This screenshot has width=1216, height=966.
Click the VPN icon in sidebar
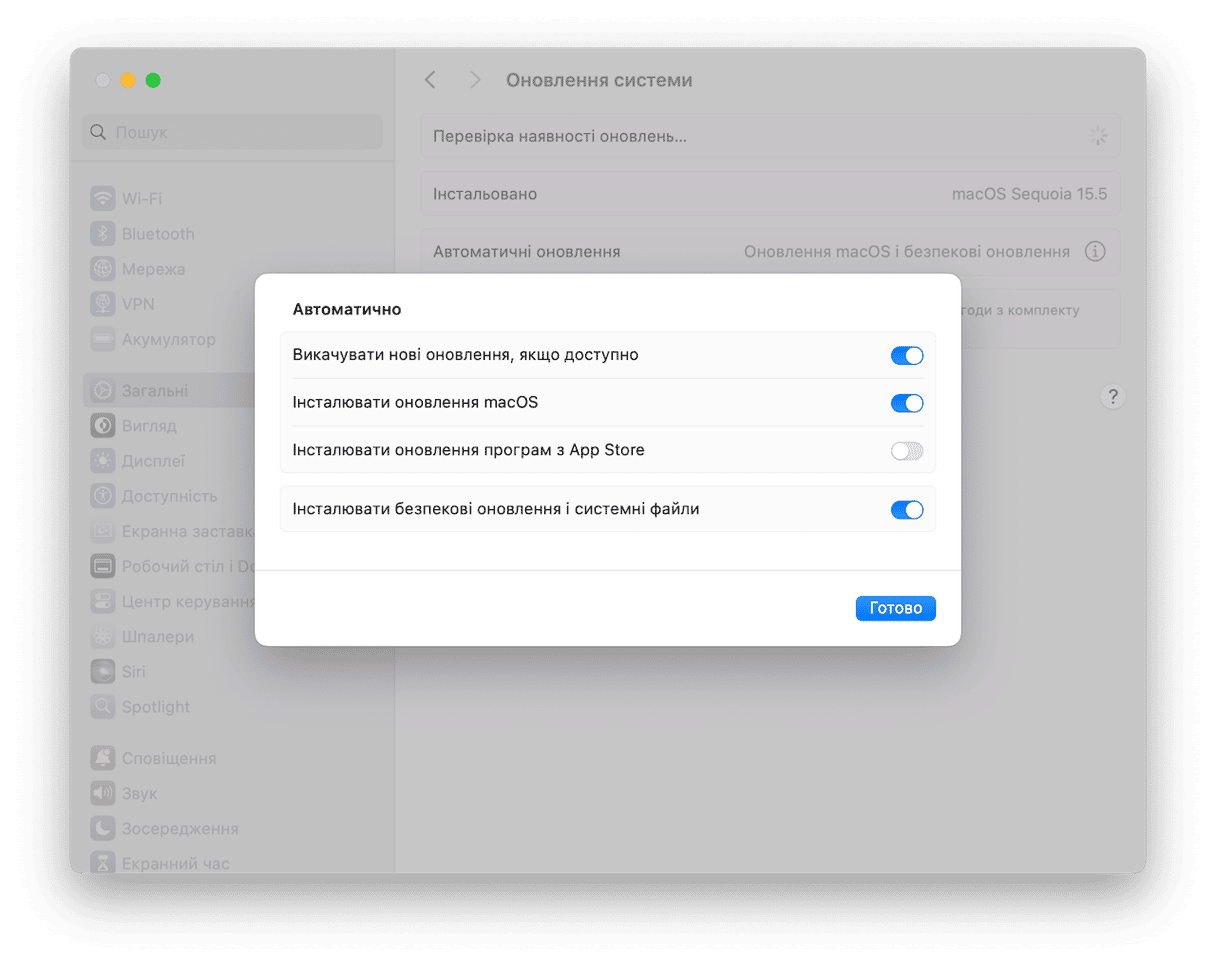[103, 304]
